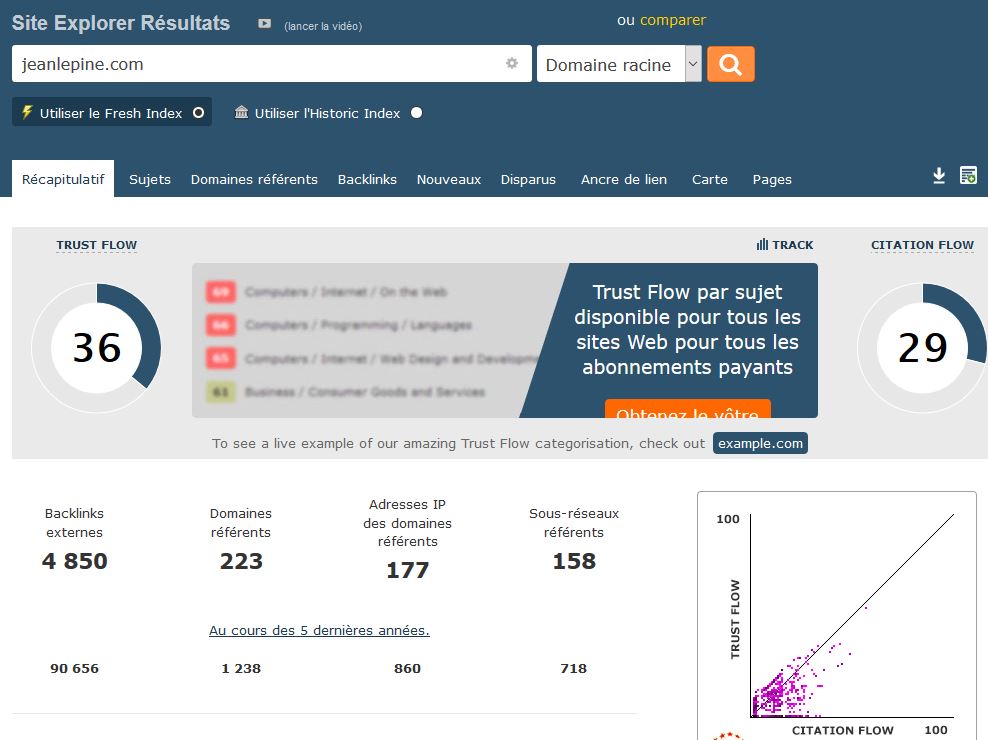Click the download arrow icon
This screenshot has height=740, width=988.
coord(939,176)
